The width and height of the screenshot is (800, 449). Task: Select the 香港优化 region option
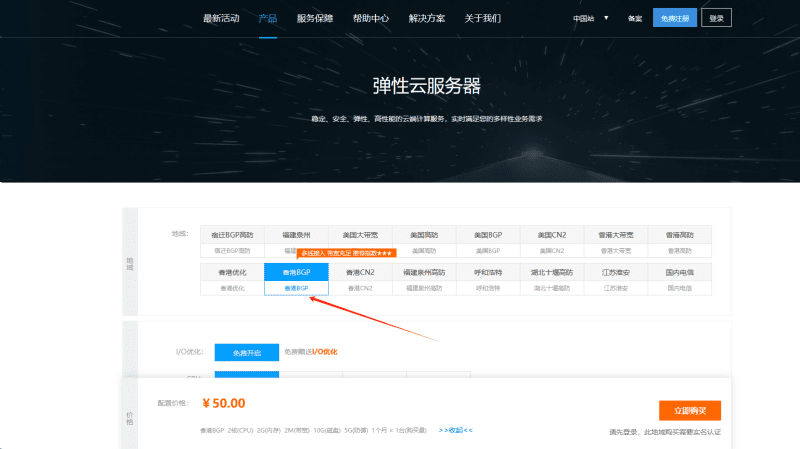(x=232, y=279)
